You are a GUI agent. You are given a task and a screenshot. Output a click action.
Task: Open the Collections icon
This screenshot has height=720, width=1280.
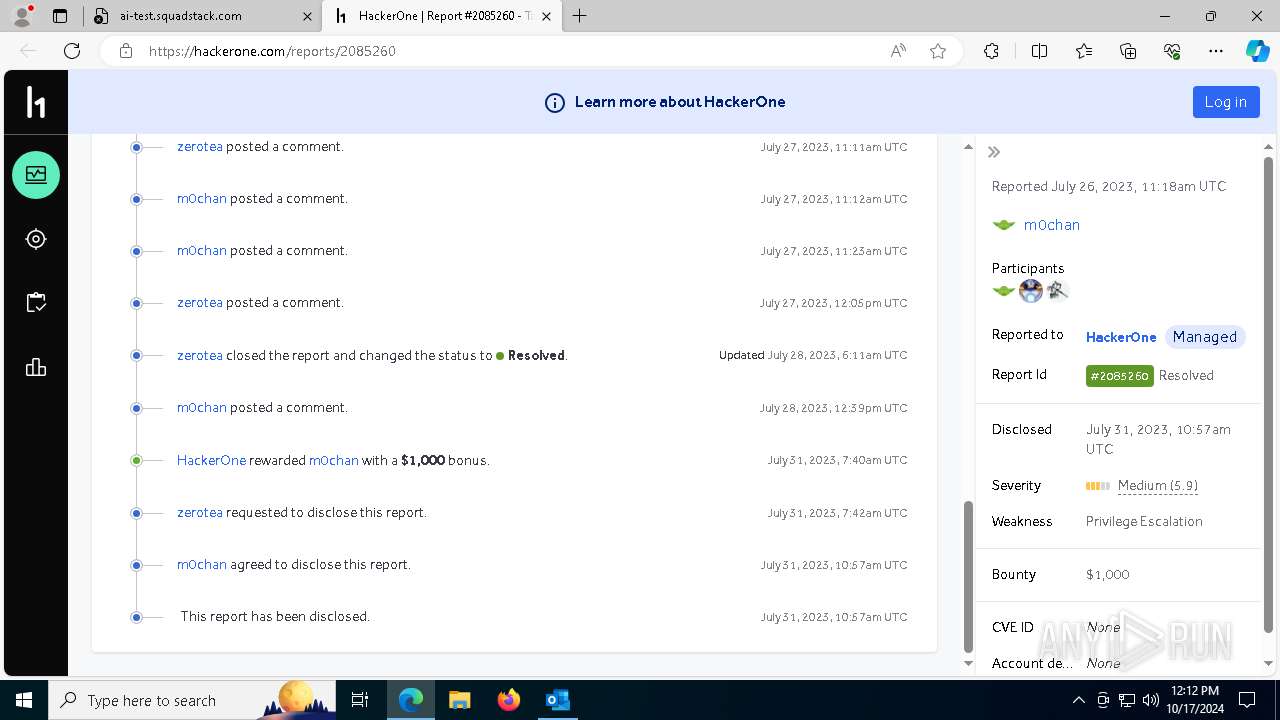pyautogui.click(x=1128, y=51)
